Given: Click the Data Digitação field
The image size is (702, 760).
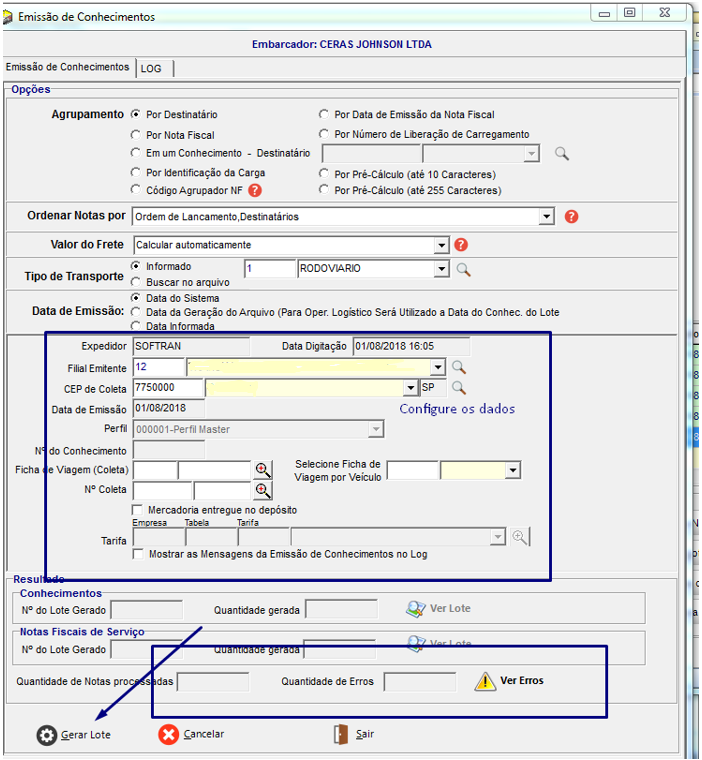Looking at the screenshot, I should point(412,346).
